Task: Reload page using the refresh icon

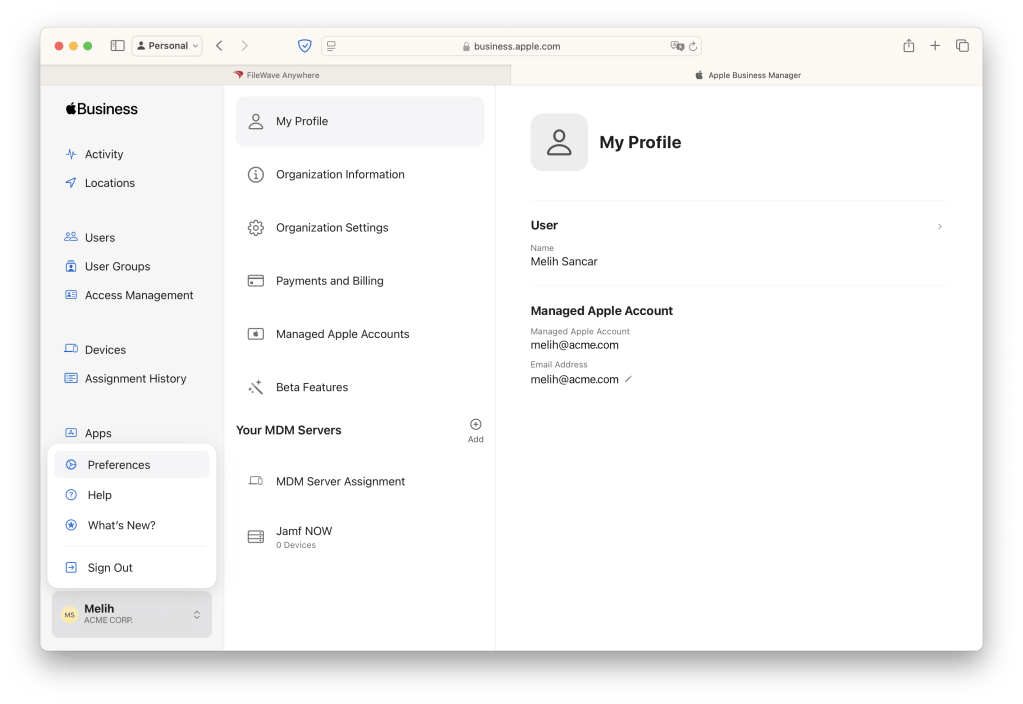Action: point(693,46)
